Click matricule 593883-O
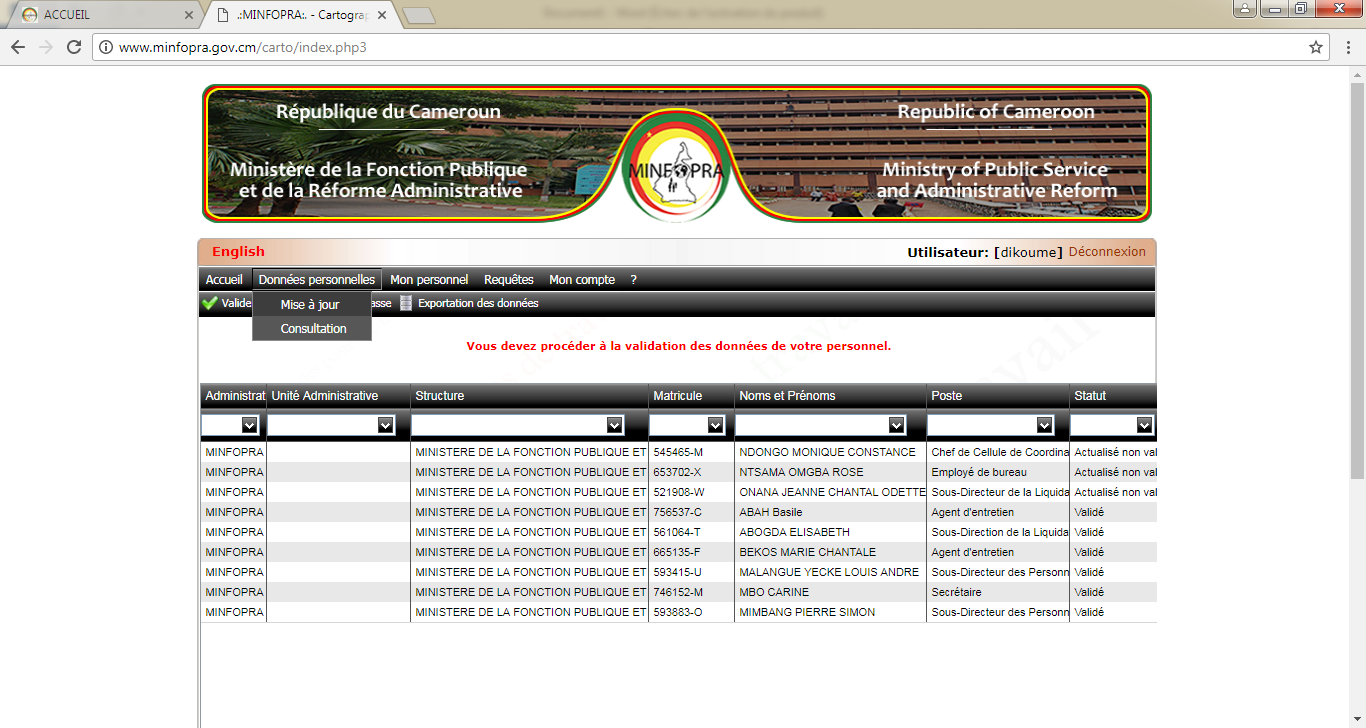 [678, 612]
